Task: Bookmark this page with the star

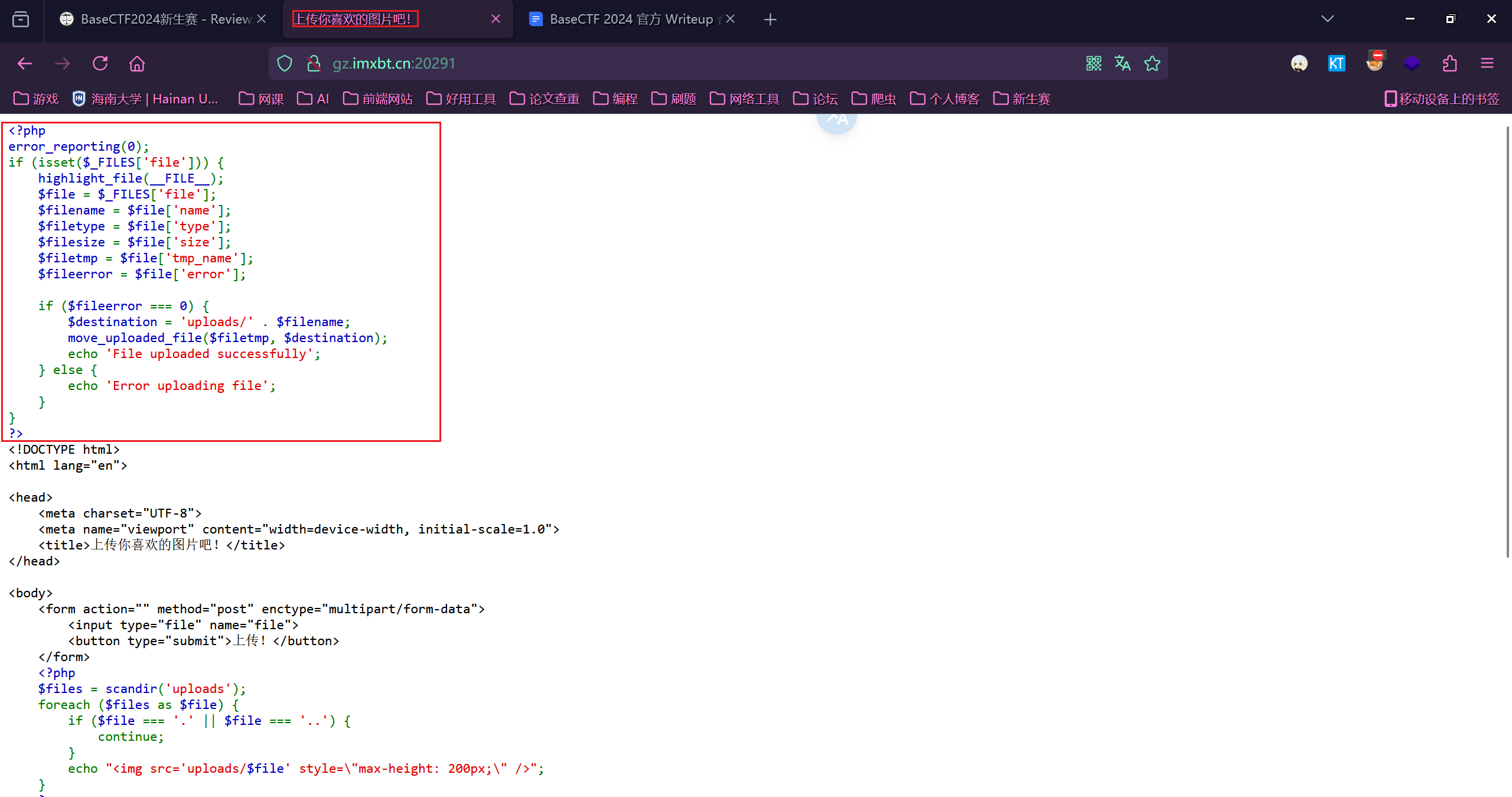Action: coord(1152,63)
